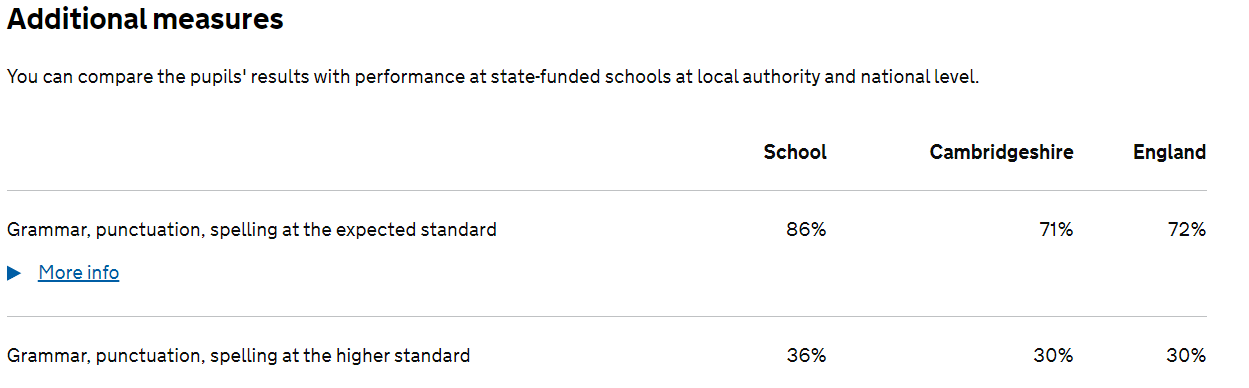Select the School 86% value
This screenshot has height=388, width=1249.
click(x=806, y=230)
